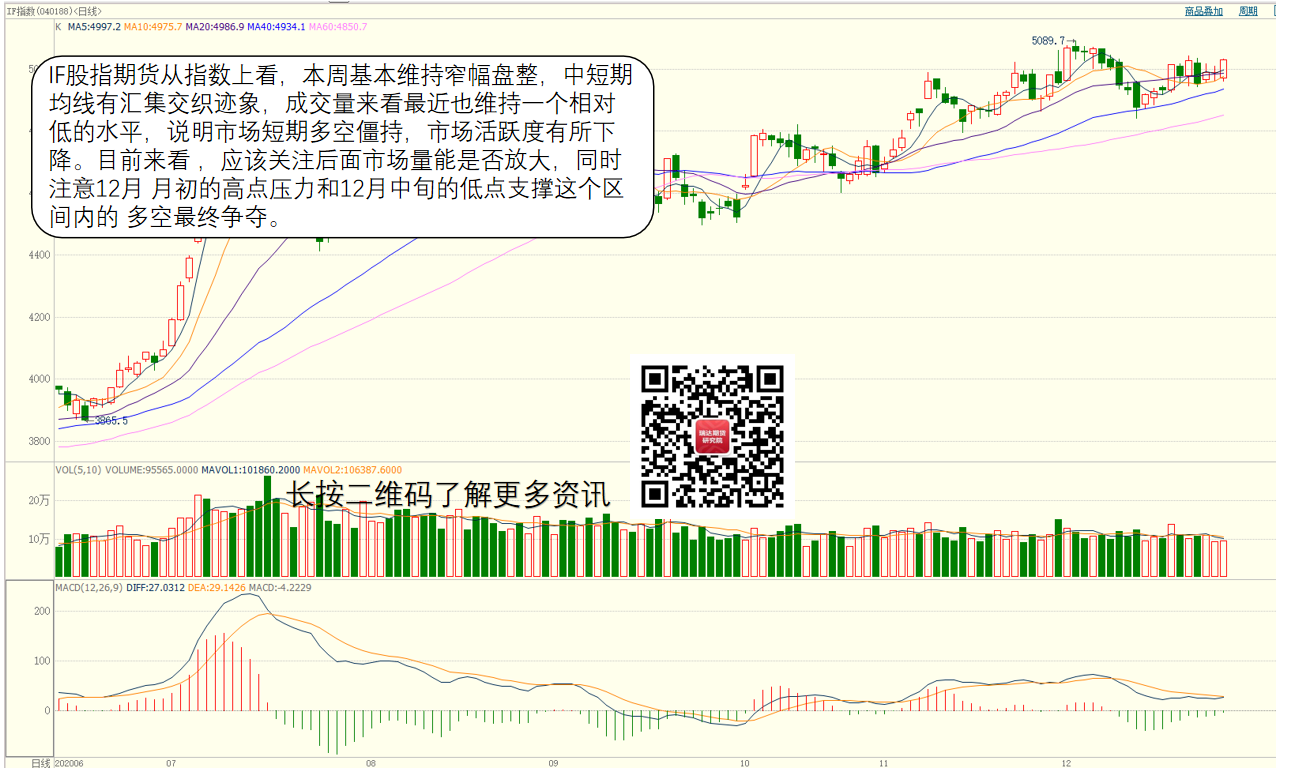The image size is (1289, 771).
Task: Select the DIFF:27.0312 value label
Action: (x=155, y=588)
